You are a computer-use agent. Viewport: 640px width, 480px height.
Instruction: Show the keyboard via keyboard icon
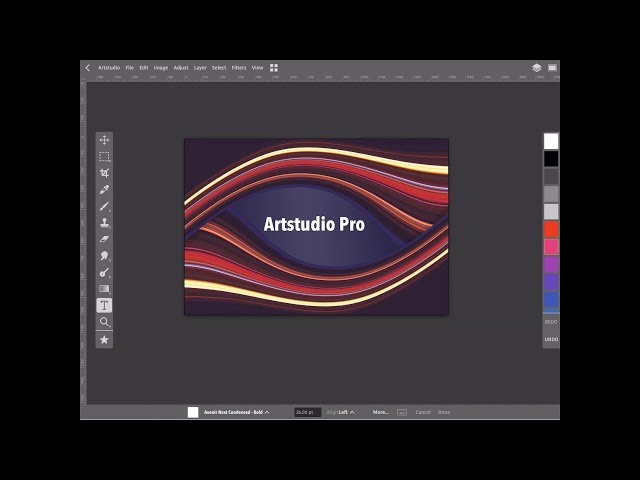[402, 412]
